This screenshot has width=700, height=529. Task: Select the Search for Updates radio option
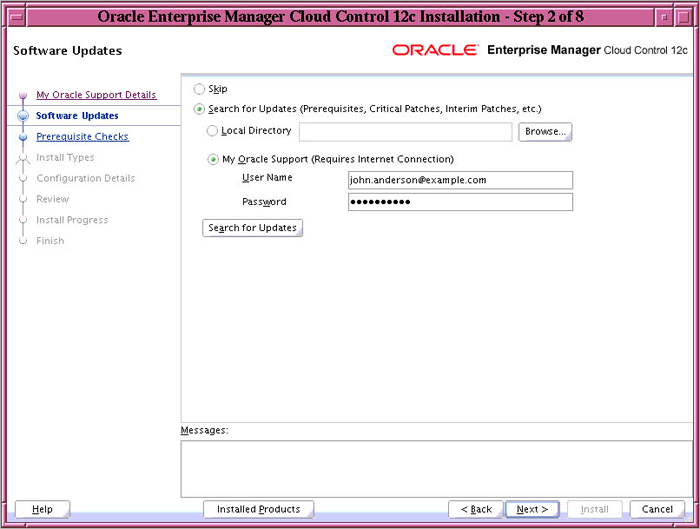[x=199, y=109]
